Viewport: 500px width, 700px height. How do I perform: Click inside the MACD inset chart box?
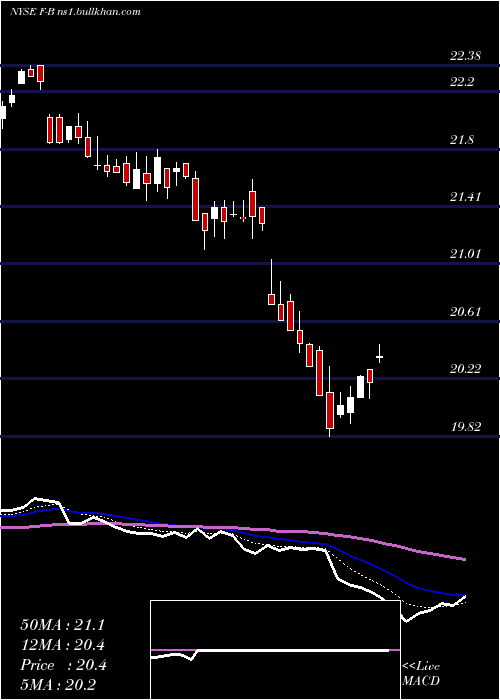click(275, 650)
